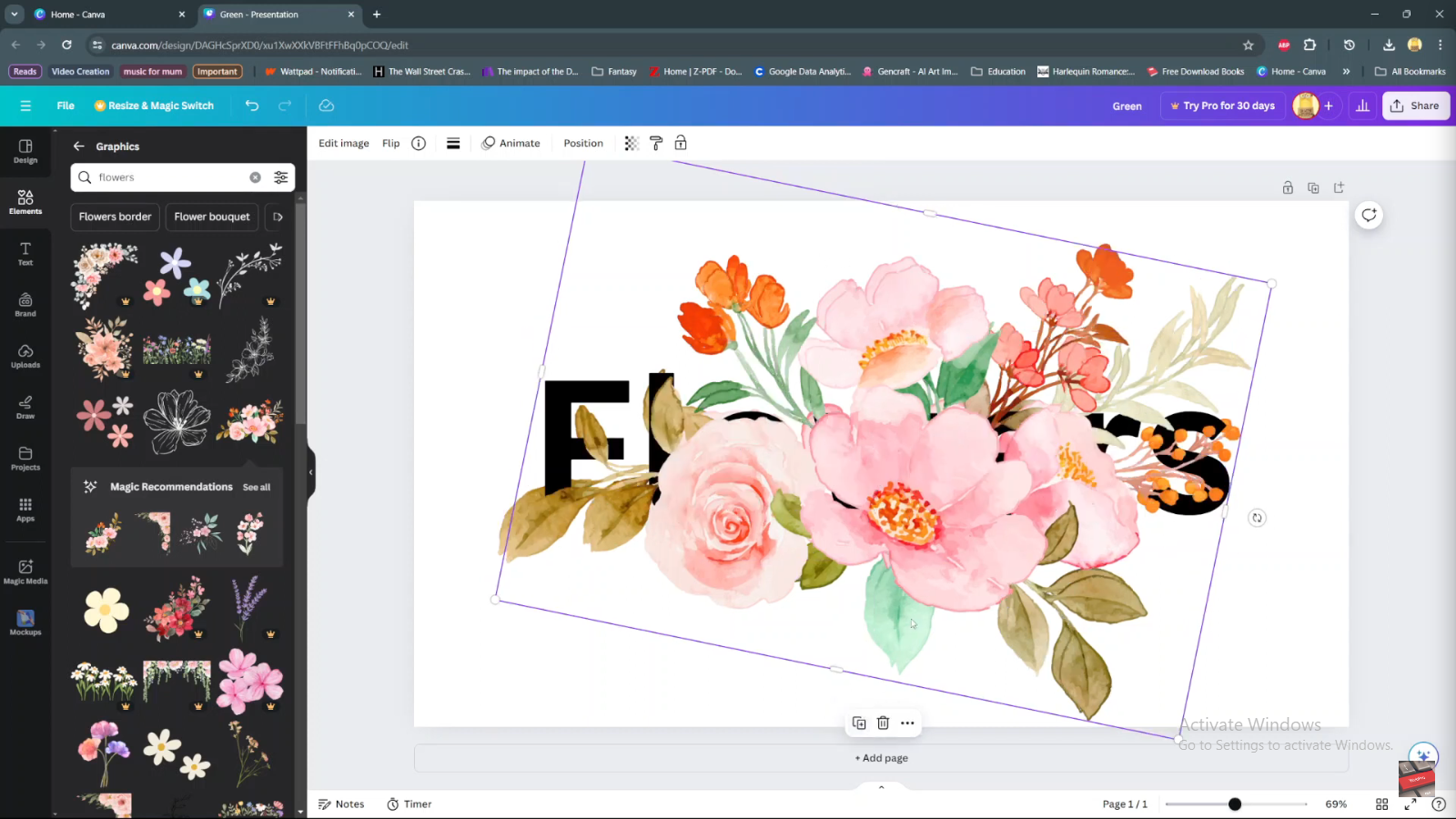1456x819 pixels.
Task: Select the Flowers border suggestion chip
Action: [x=115, y=217]
